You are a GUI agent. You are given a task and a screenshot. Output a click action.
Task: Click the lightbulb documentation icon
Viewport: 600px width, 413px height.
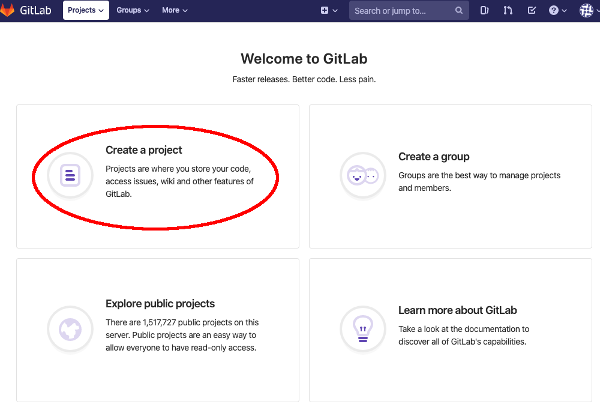click(x=363, y=329)
